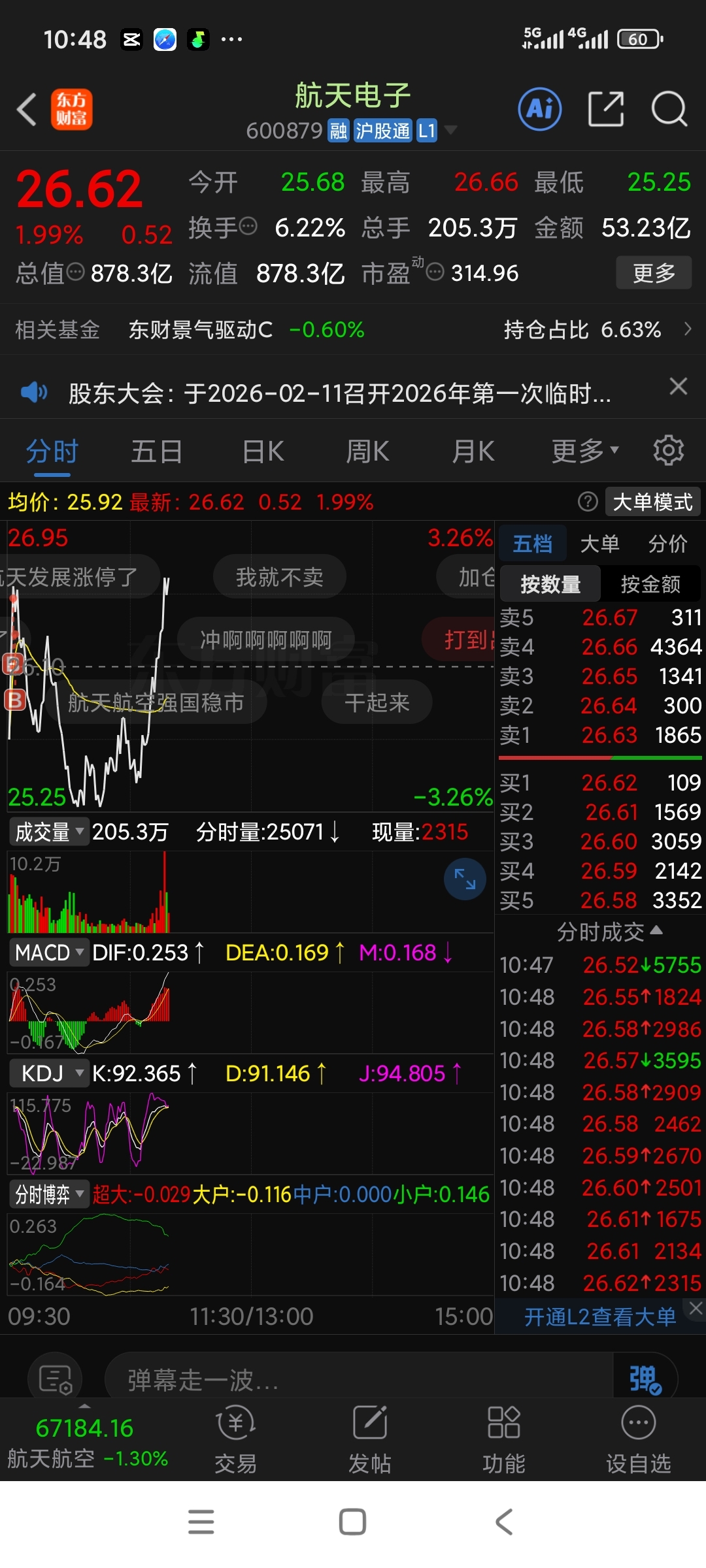
Task: Switch to 月K chart tab
Action: point(473,451)
